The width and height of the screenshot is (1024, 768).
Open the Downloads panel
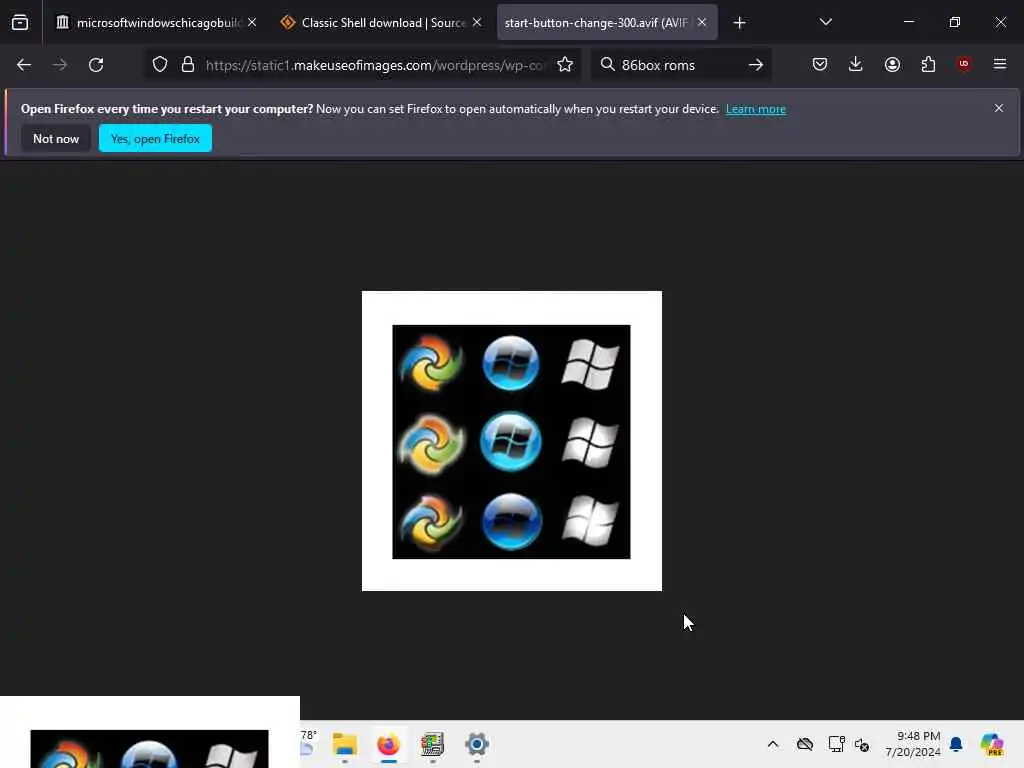[x=856, y=64]
